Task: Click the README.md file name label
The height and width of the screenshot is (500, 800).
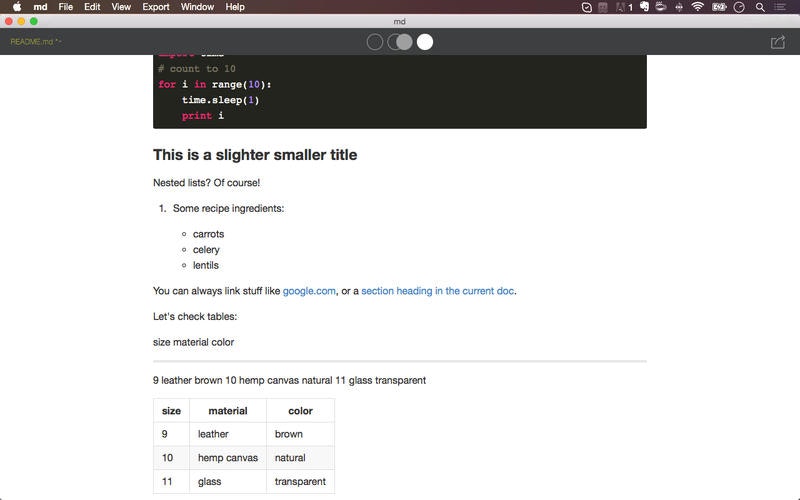Action: [x=35, y=42]
